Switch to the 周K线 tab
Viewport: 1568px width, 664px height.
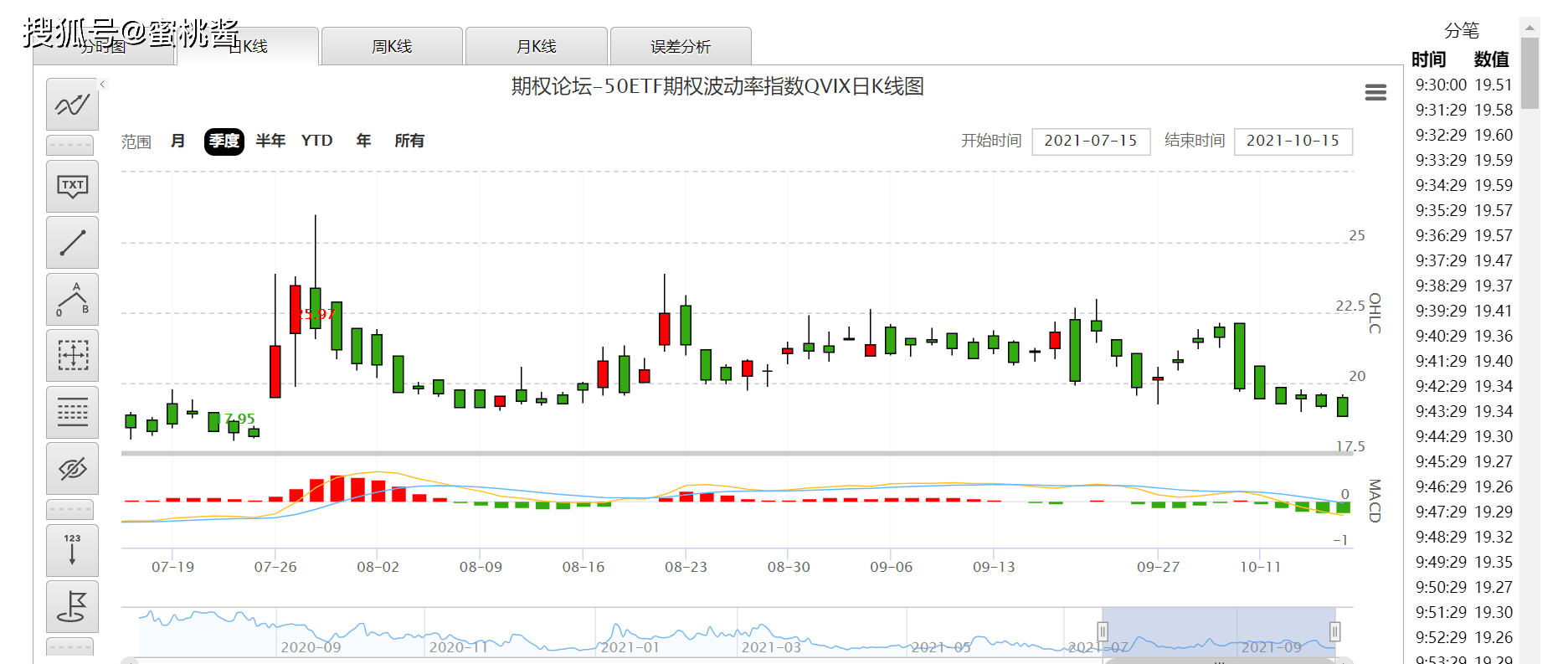392,46
